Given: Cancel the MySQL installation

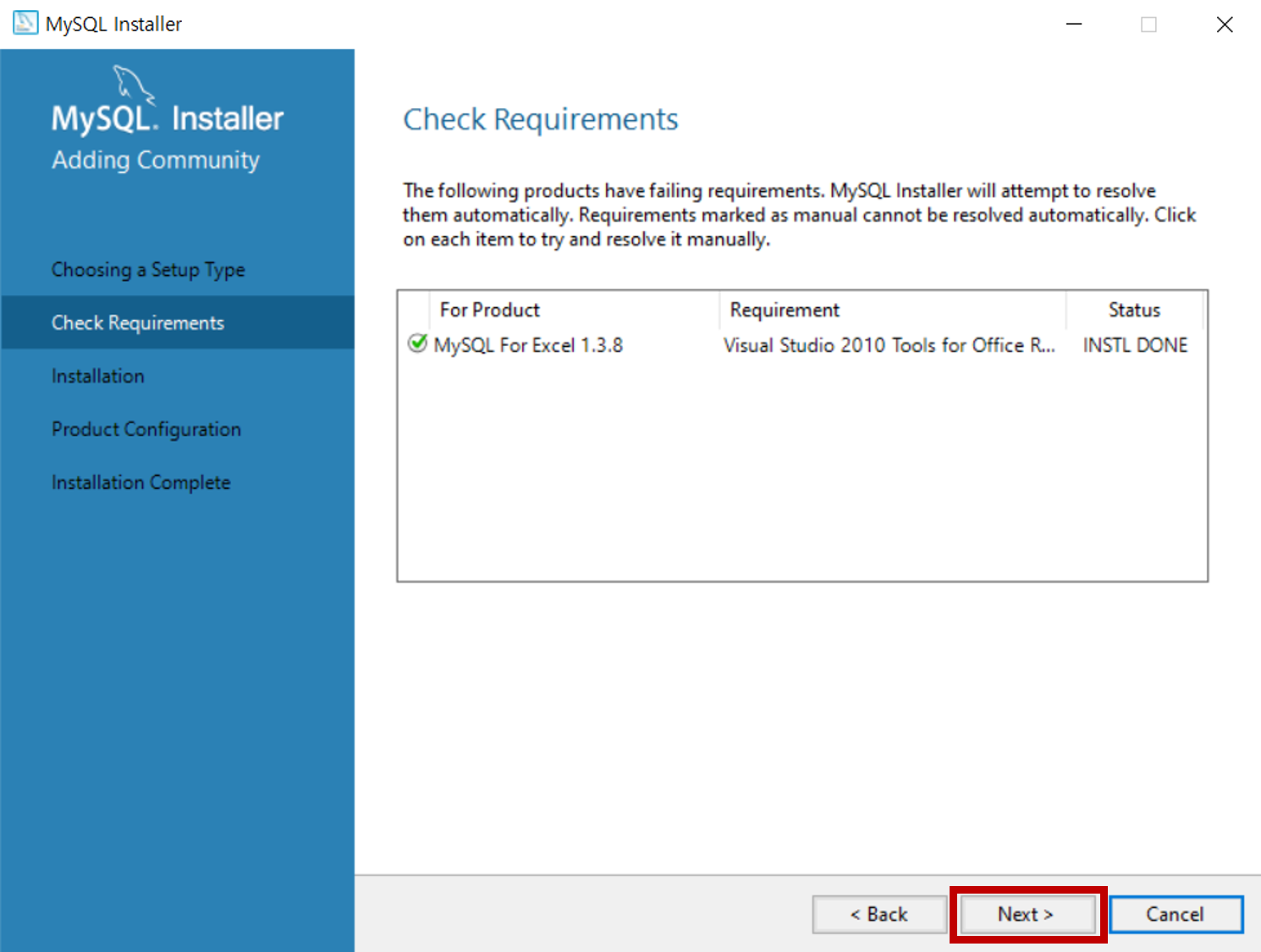Looking at the screenshot, I should (1176, 914).
